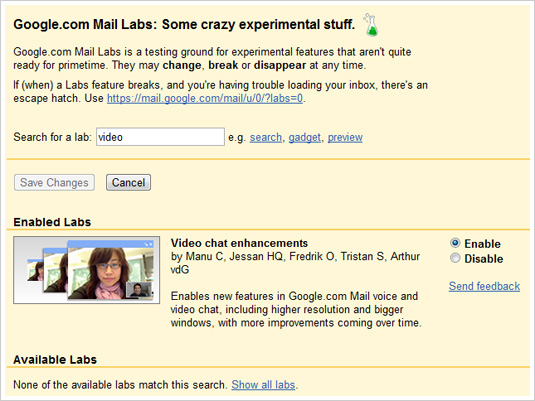Click the small inset face in the thumbnail

139,290
